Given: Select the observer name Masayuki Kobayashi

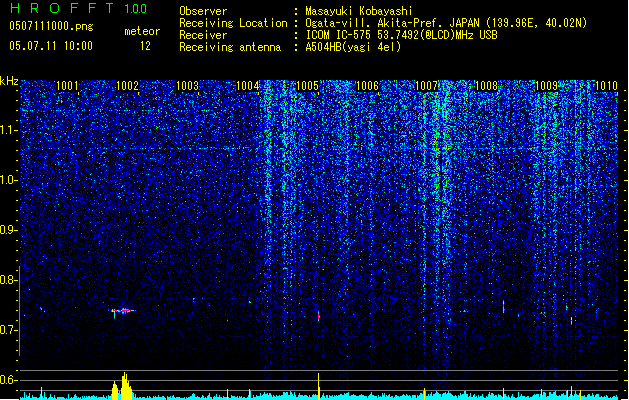Looking at the screenshot, I should (x=359, y=11).
